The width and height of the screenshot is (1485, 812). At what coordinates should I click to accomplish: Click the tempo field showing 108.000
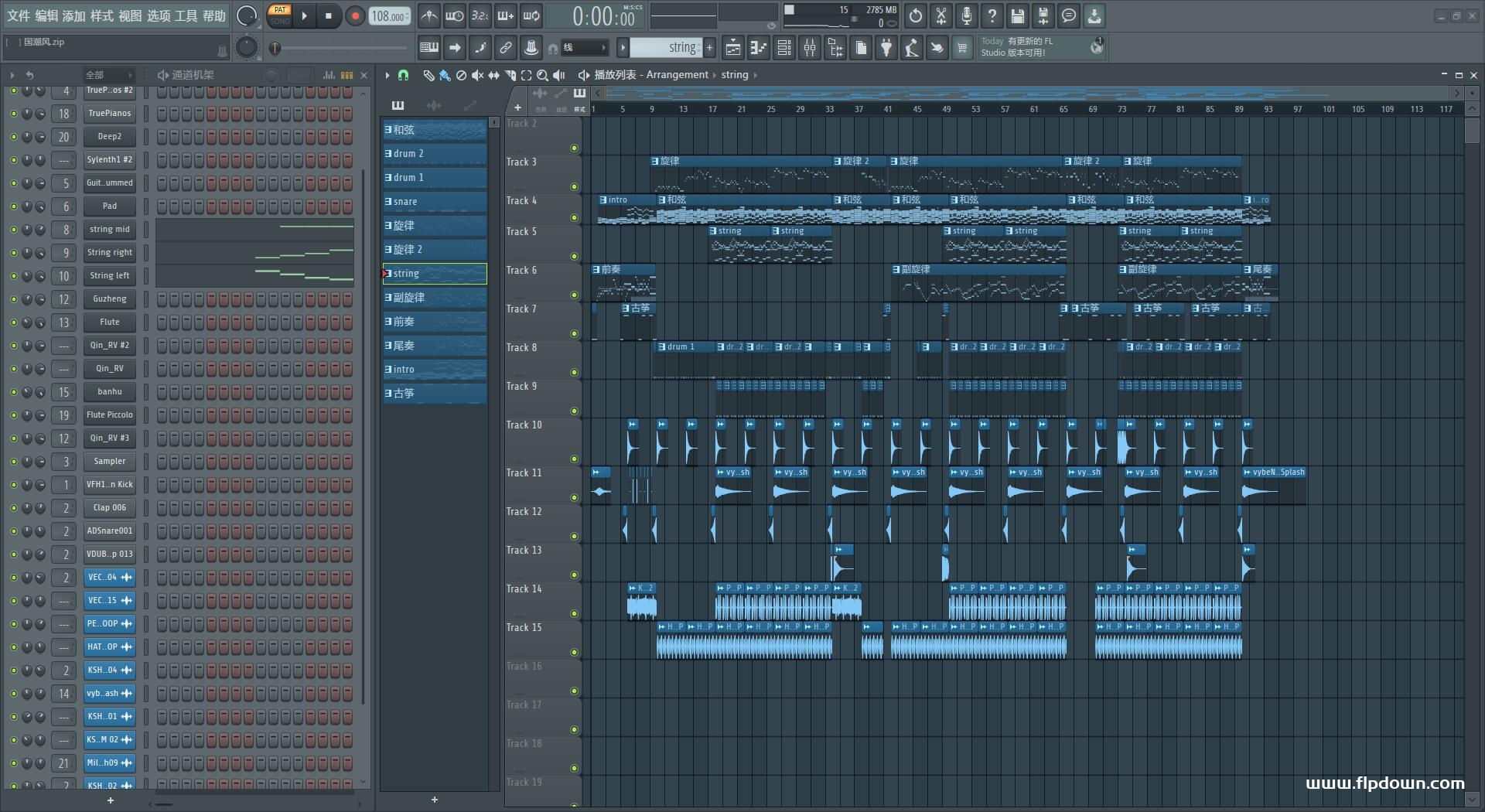tap(389, 15)
